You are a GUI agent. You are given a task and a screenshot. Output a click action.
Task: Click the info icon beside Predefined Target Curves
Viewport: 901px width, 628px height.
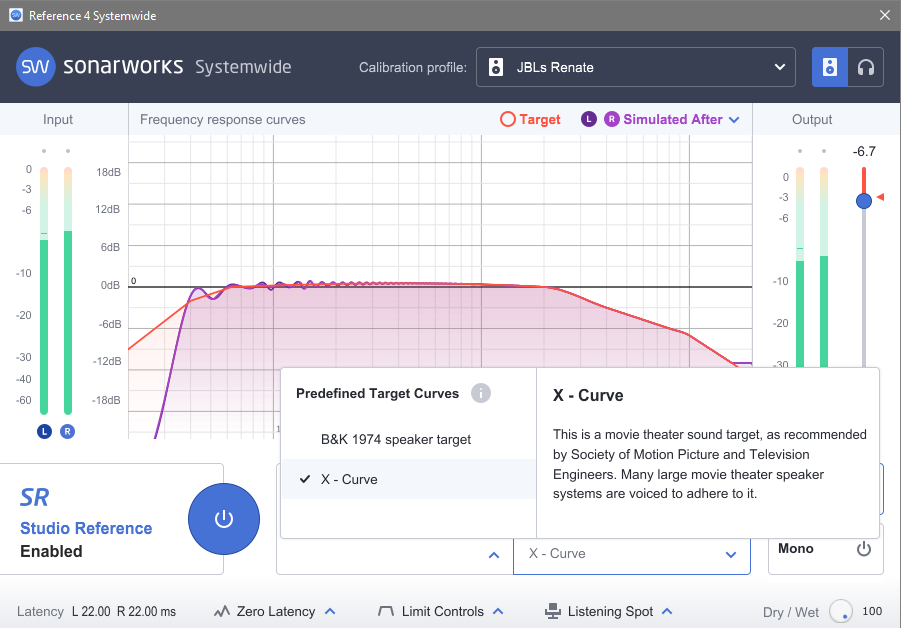[481, 393]
